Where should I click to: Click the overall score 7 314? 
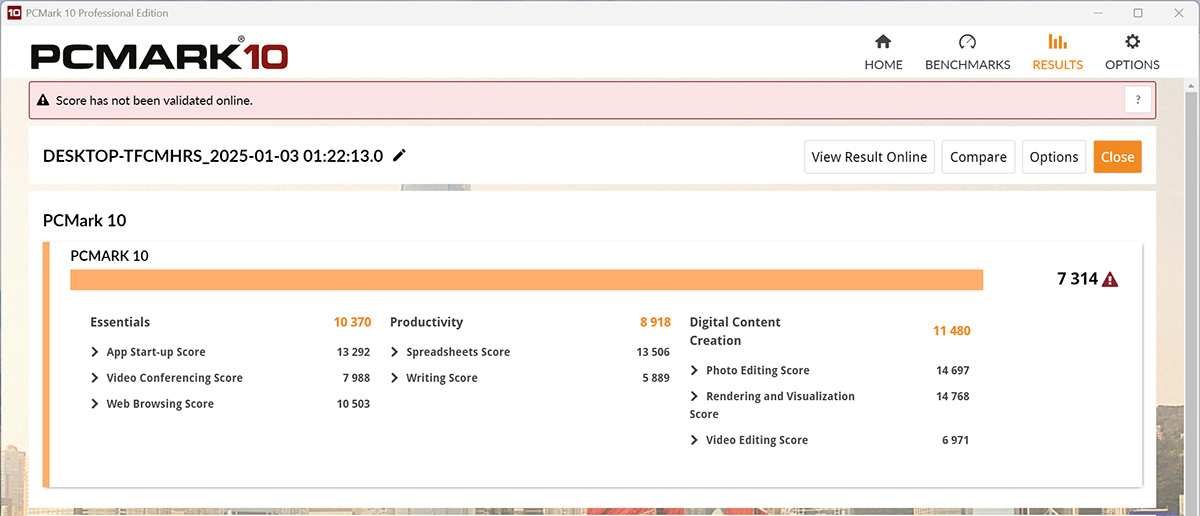[1077, 279]
